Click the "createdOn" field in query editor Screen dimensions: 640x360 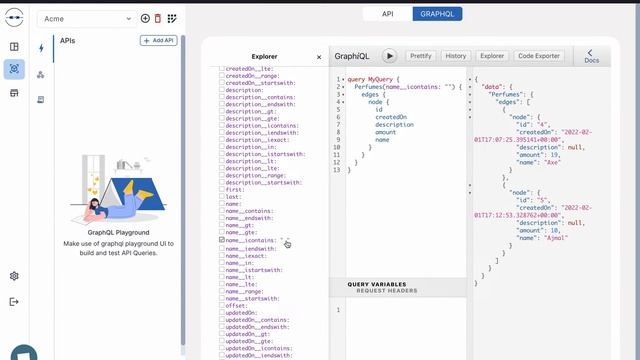(x=391, y=117)
